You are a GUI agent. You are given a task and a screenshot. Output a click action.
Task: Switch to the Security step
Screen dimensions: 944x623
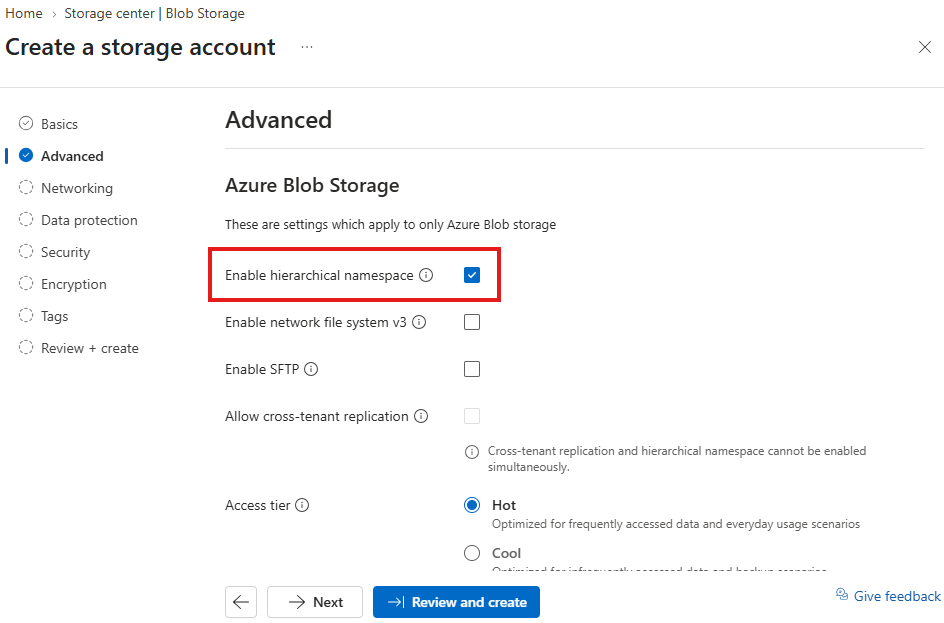click(x=54, y=252)
